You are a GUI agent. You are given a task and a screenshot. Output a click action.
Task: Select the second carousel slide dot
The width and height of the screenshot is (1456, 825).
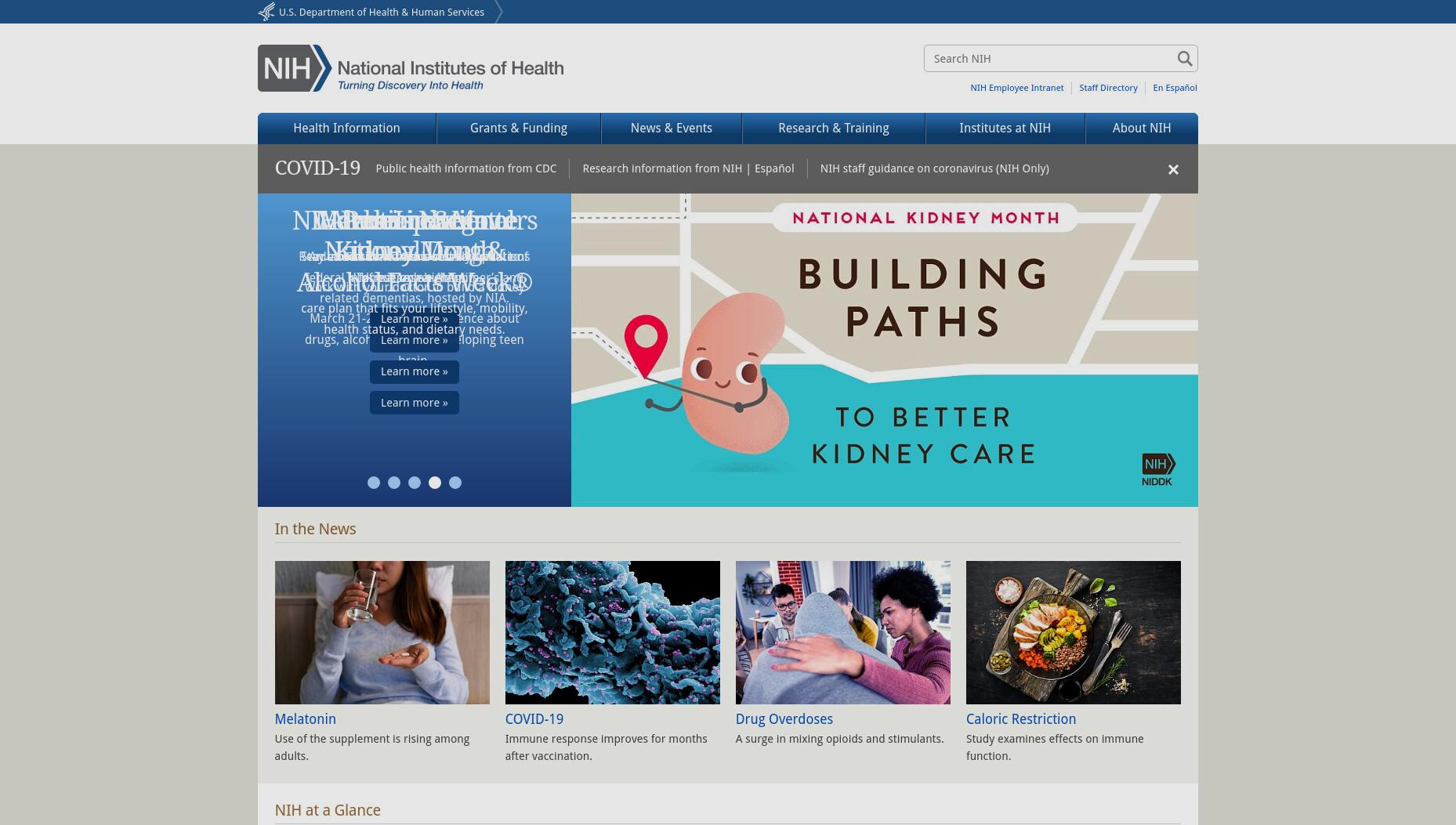click(x=394, y=483)
